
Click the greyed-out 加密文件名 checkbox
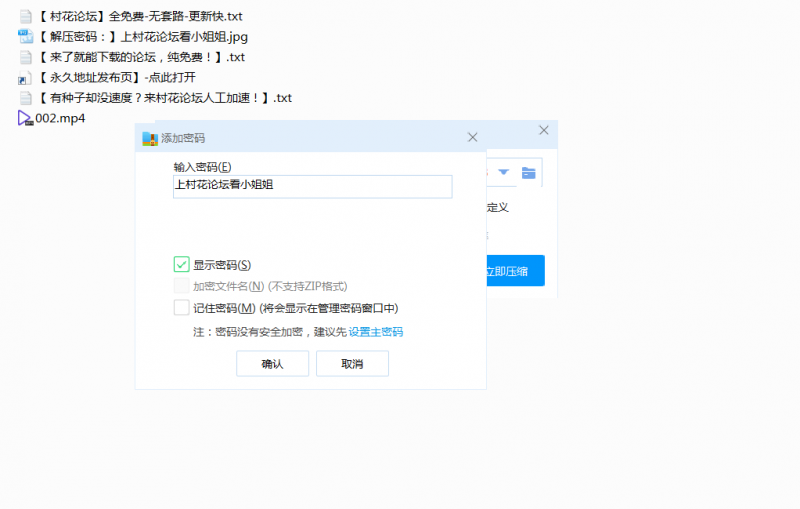pyautogui.click(x=181, y=286)
